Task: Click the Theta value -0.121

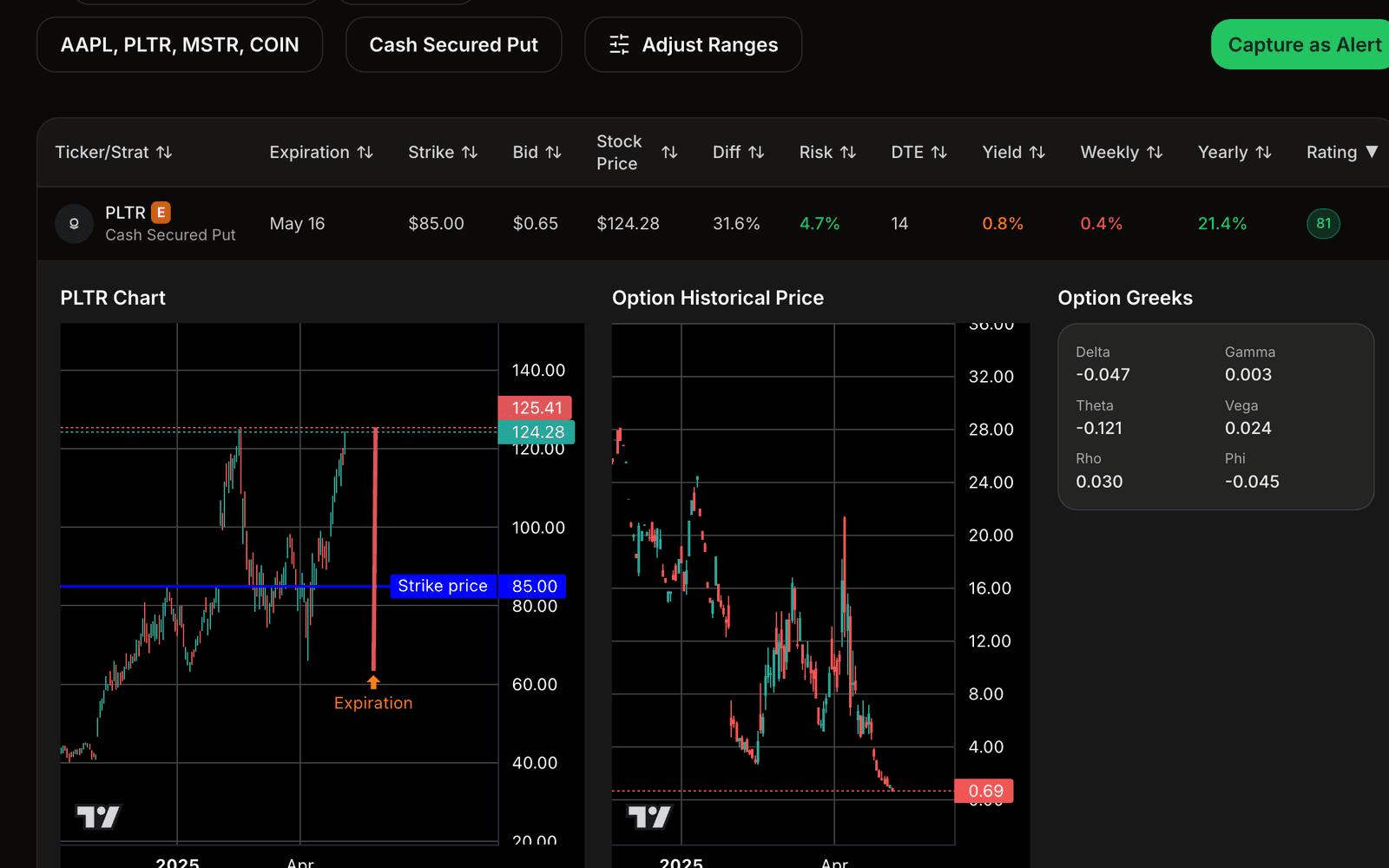Action: 1099,429
